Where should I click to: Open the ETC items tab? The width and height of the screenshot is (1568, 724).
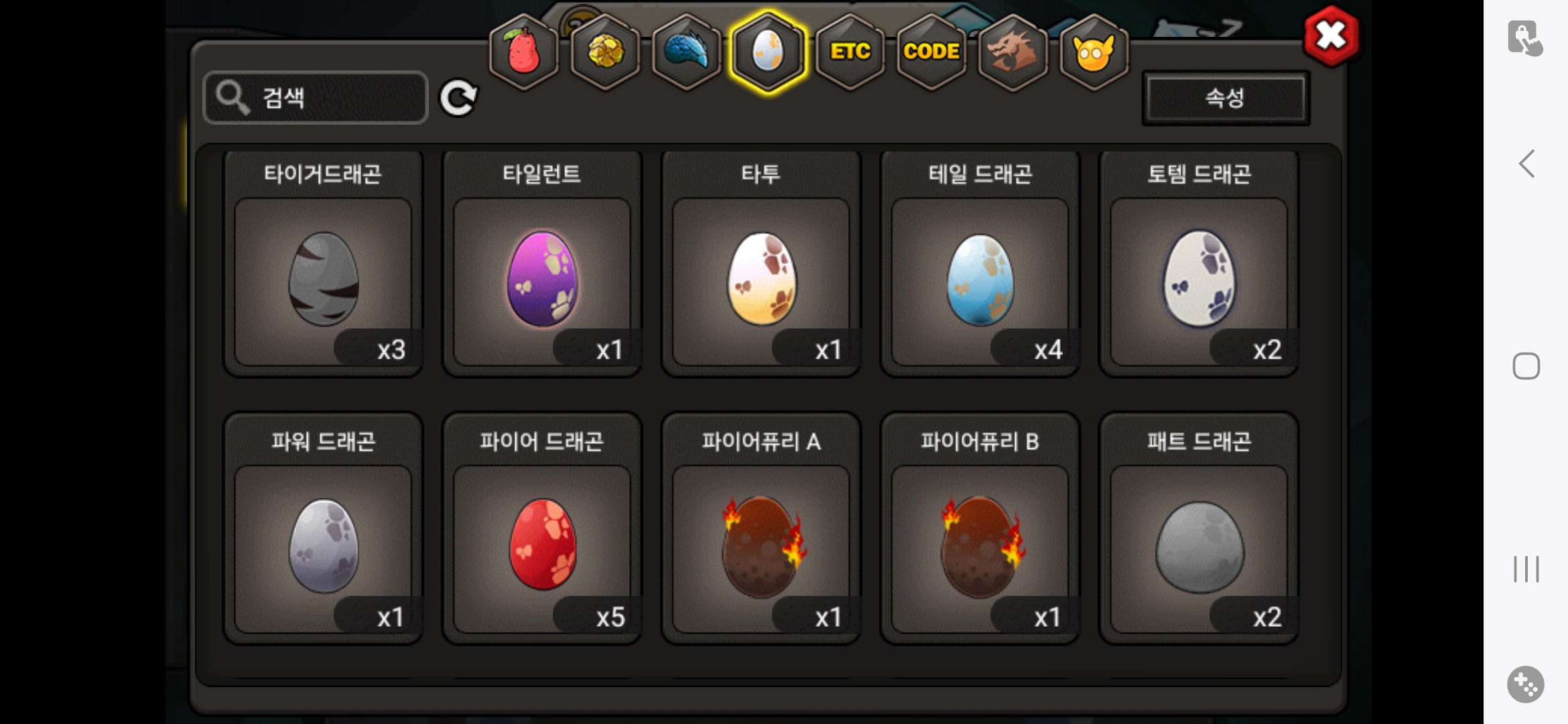point(850,52)
